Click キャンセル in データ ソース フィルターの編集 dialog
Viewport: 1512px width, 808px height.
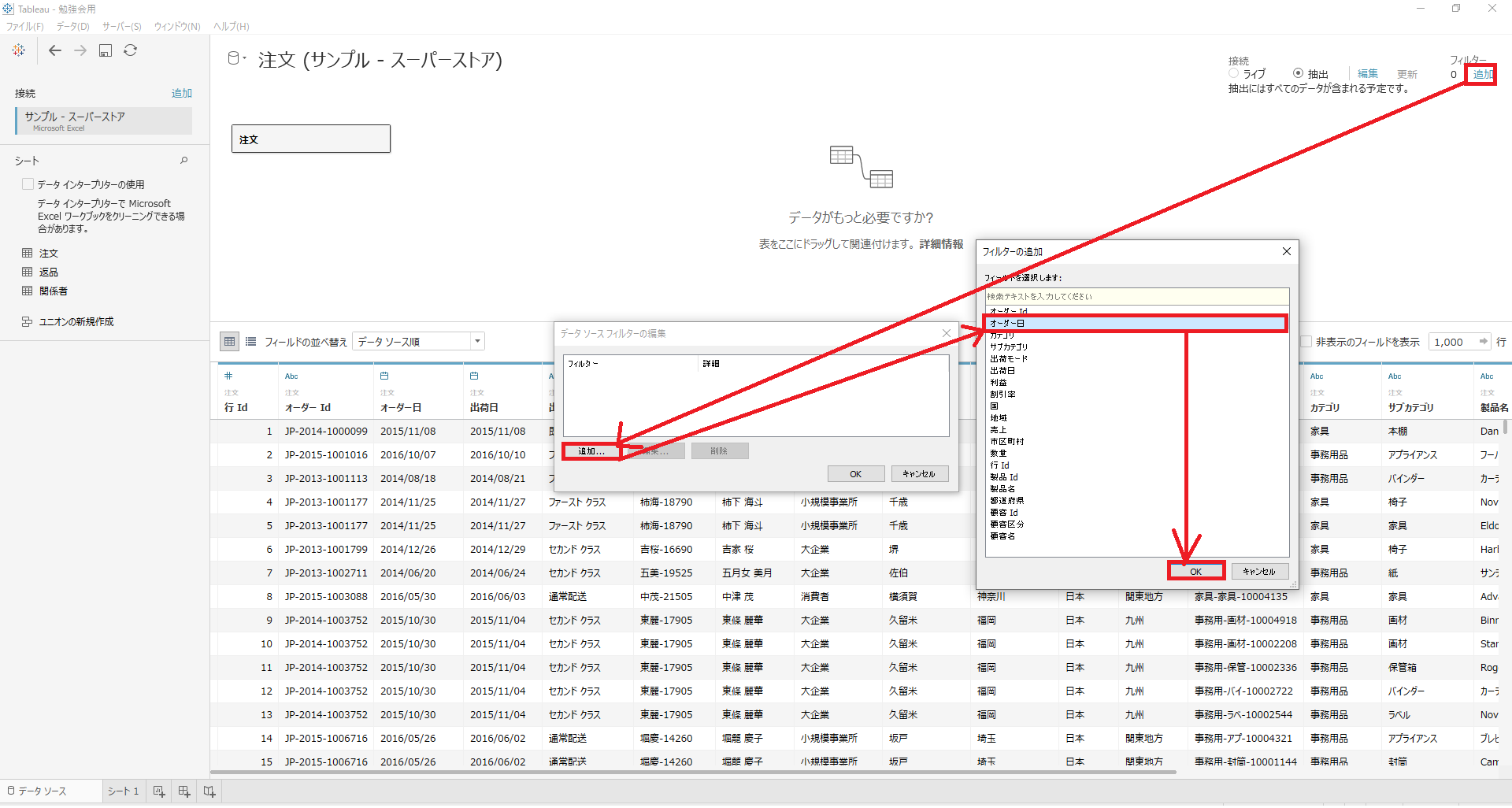pyautogui.click(x=920, y=474)
